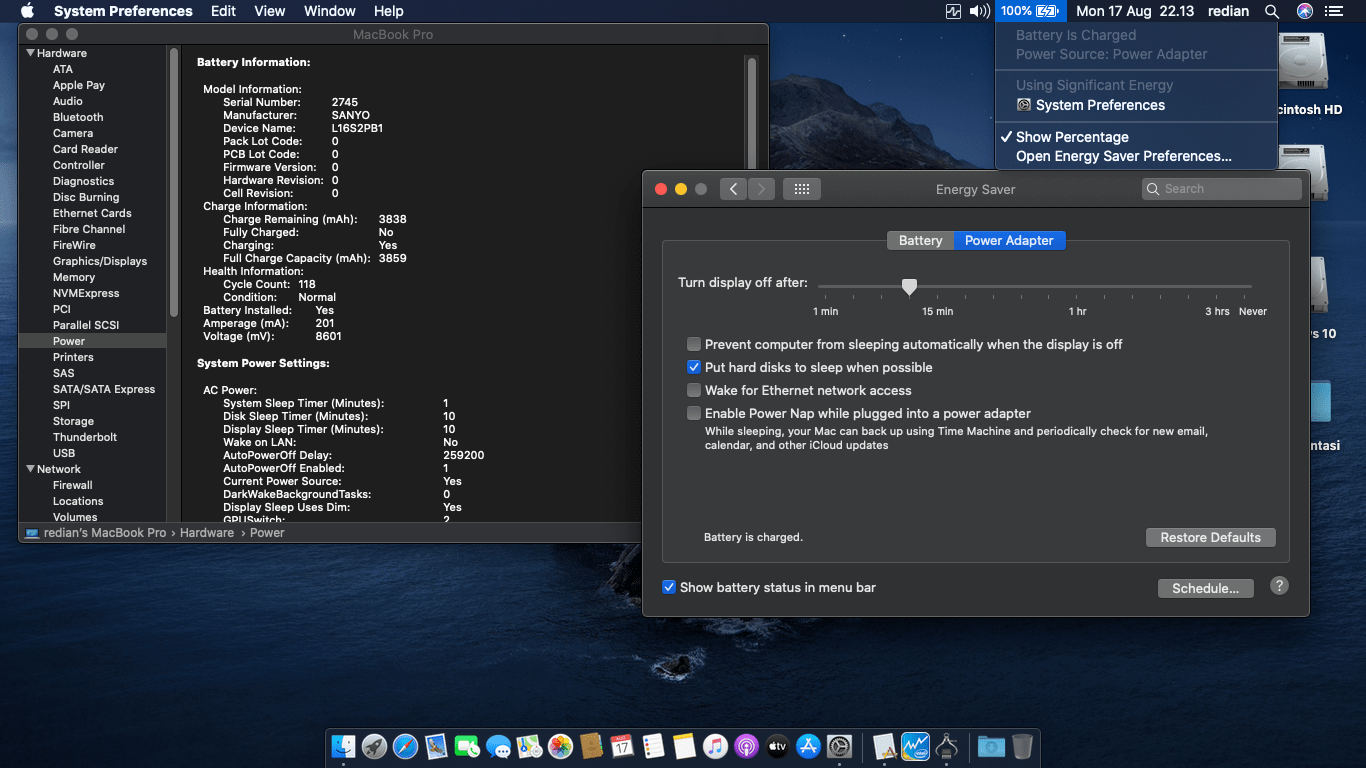Open the View menu
The width and height of the screenshot is (1366, 768).
click(x=270, y=11)
